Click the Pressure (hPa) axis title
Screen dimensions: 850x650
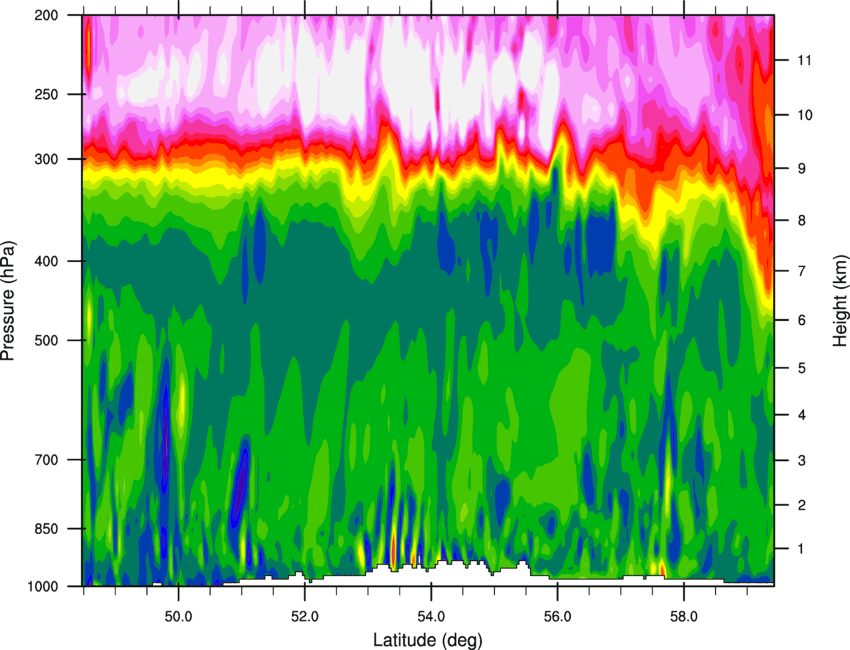8,301
